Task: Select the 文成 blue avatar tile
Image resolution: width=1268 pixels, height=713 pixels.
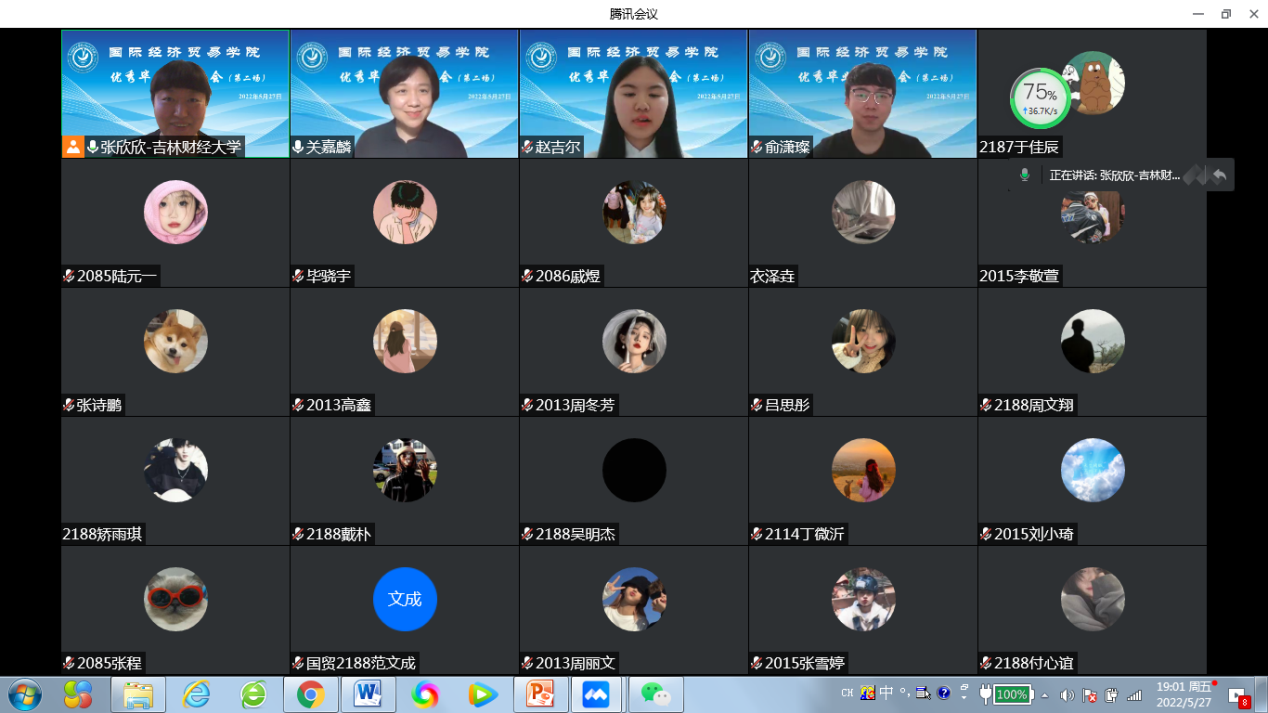Action: point(405,599)
